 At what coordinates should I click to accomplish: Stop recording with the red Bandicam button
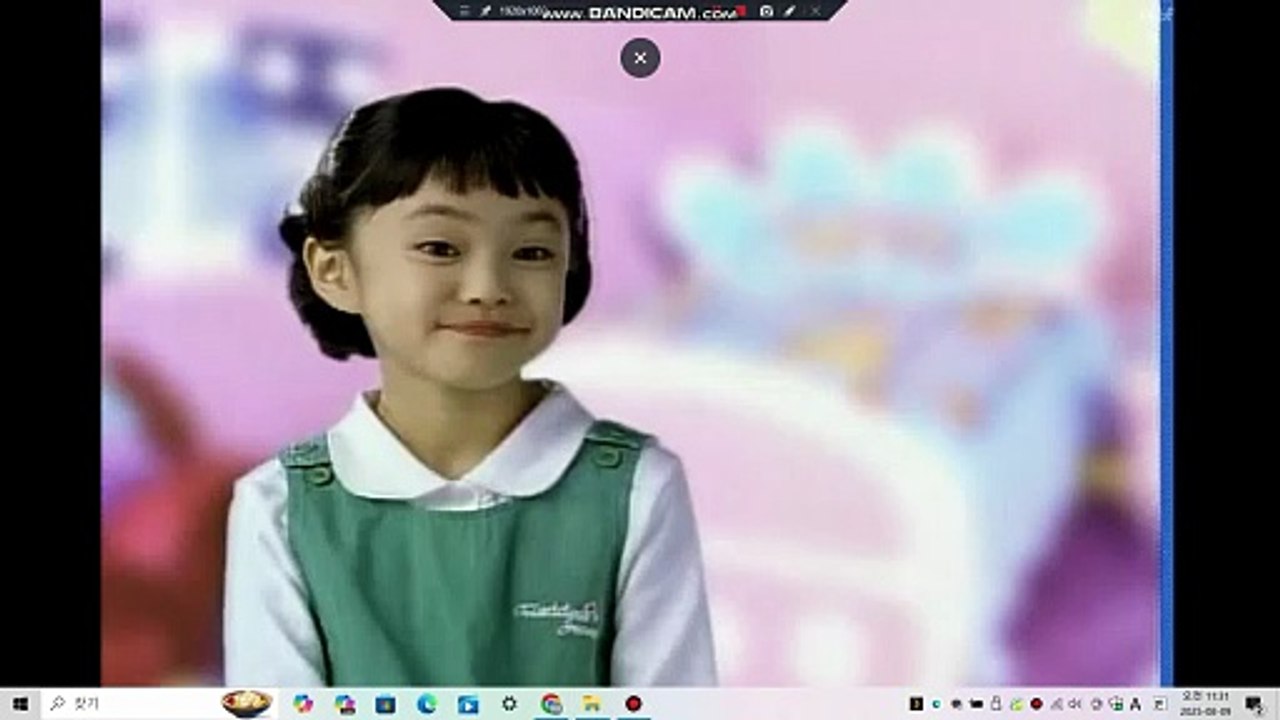(x=741, y=11)
